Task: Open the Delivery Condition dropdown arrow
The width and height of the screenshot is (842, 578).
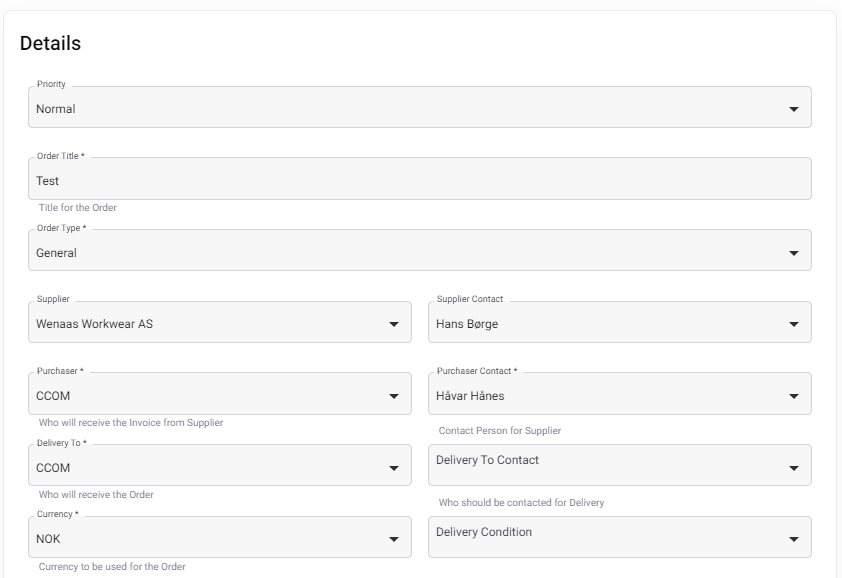Action: tap(793, 539)
